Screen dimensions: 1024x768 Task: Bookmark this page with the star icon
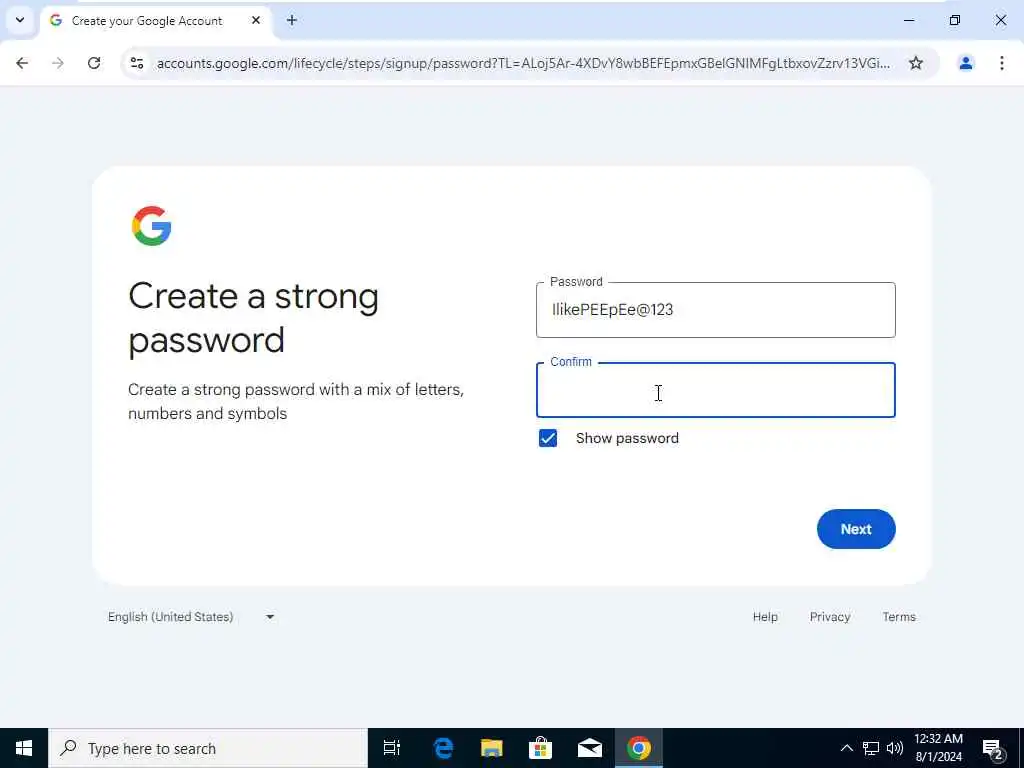coord(916,63)
